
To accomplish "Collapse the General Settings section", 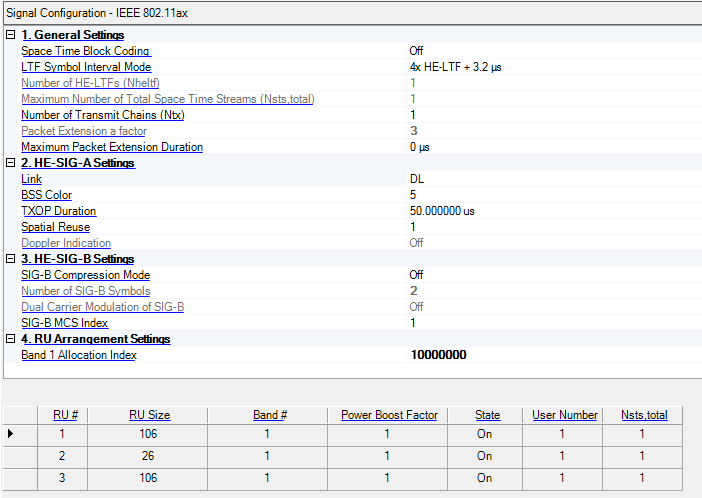I will [10, 35].
